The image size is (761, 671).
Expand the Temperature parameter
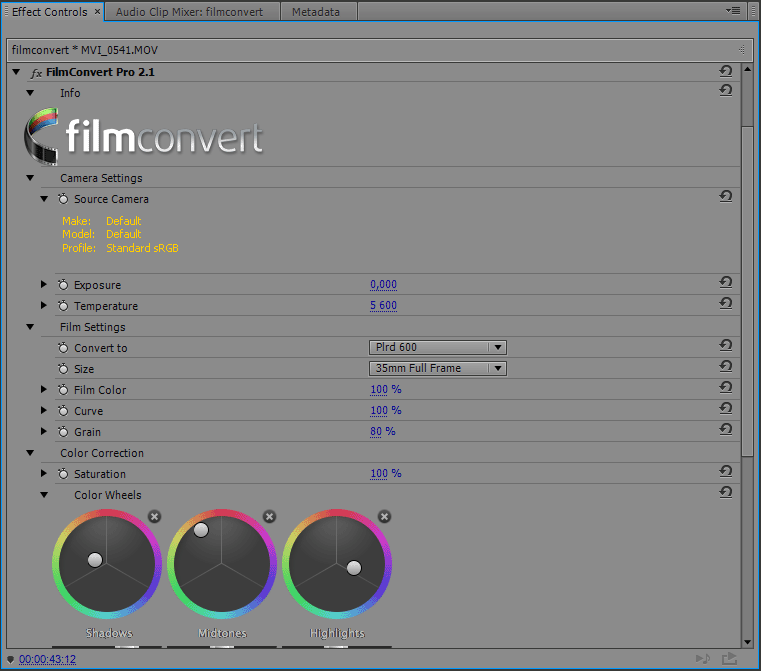click(44, 305)
